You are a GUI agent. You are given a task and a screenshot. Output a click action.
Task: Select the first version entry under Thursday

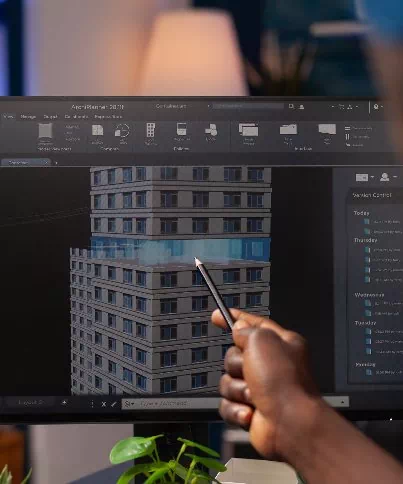(382, 250)
